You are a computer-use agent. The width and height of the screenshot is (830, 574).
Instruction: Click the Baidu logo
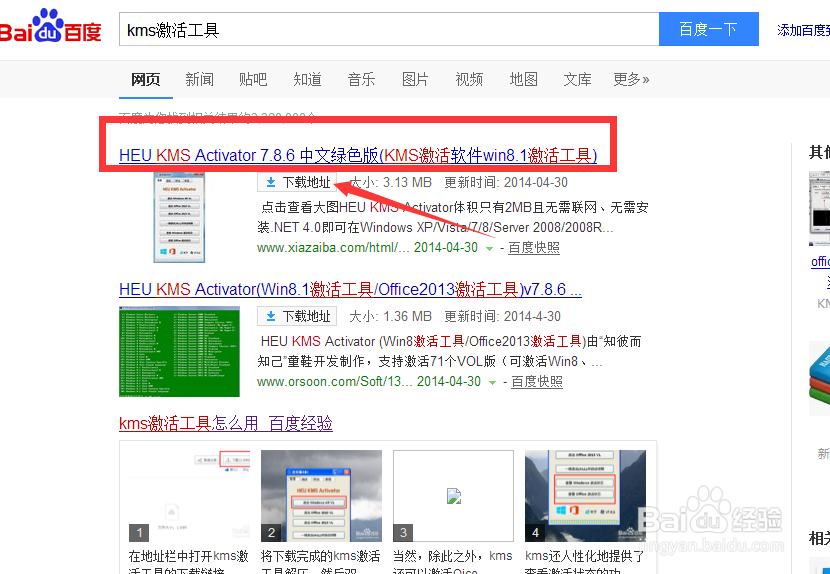tap(50, 26)
